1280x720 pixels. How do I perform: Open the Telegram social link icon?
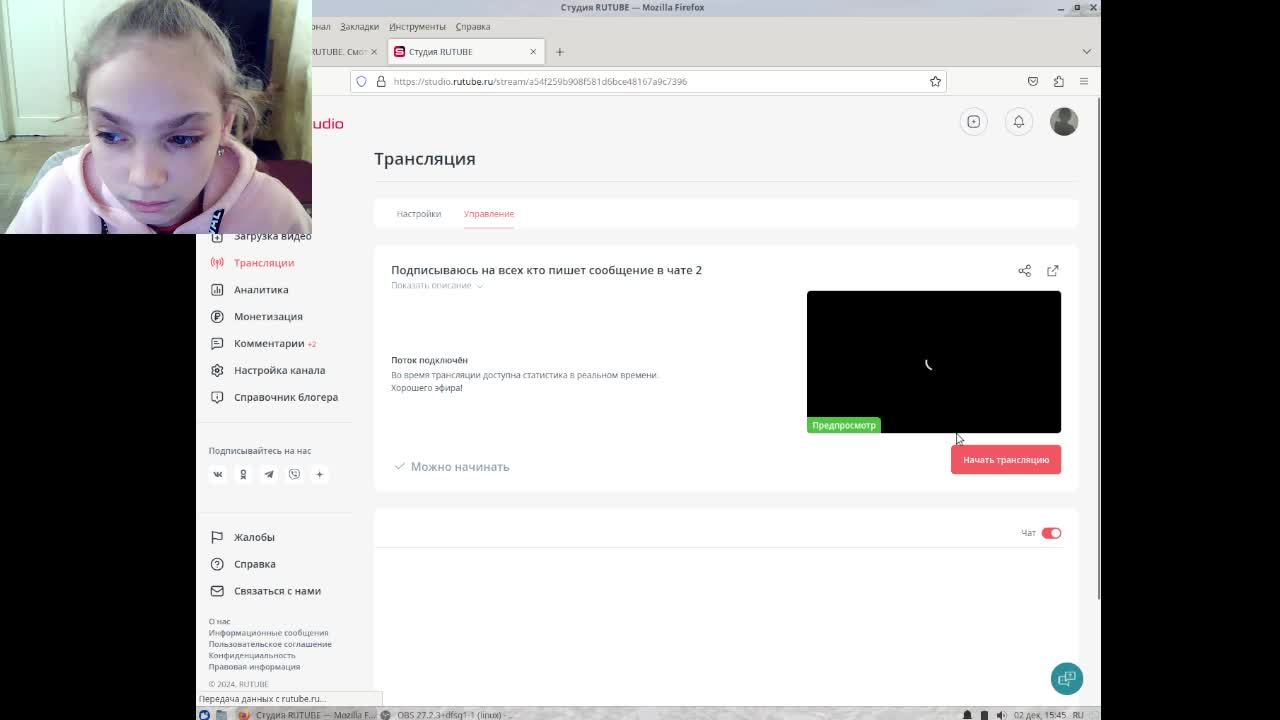pyautogui.click(x=268, y=474)
